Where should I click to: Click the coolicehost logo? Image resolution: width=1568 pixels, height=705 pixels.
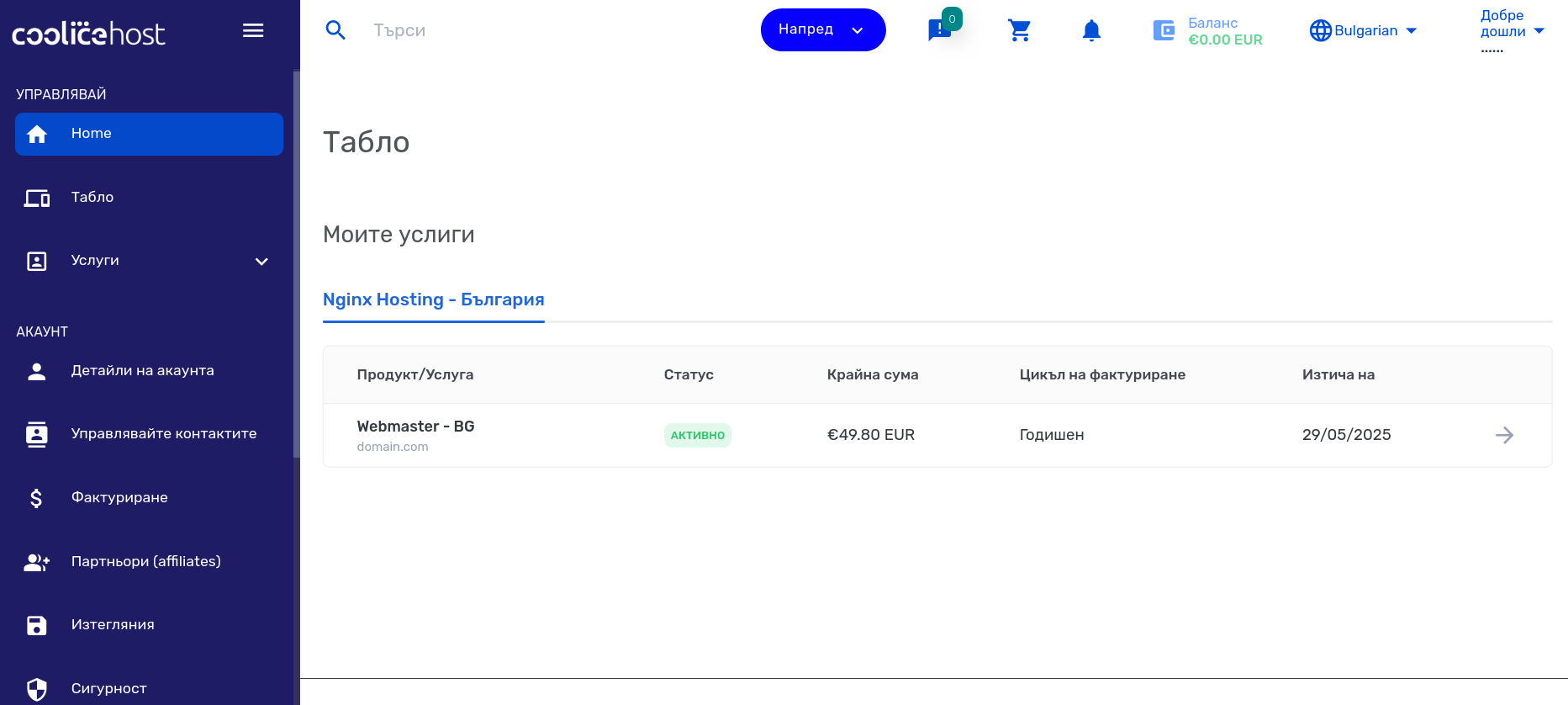tap(88, 34)
